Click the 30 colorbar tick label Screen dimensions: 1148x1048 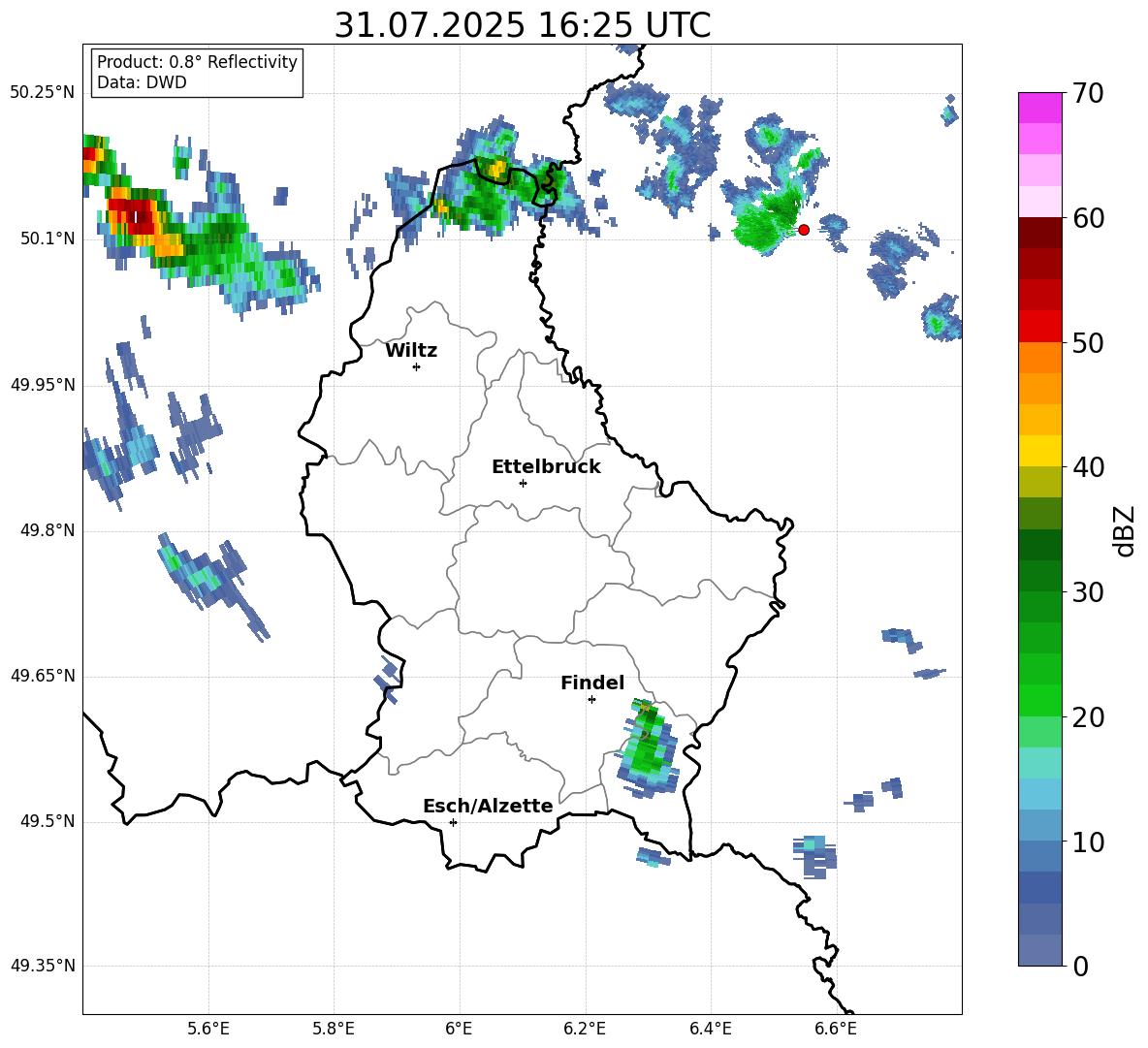pyautogui.click(x=1088, y=592)
